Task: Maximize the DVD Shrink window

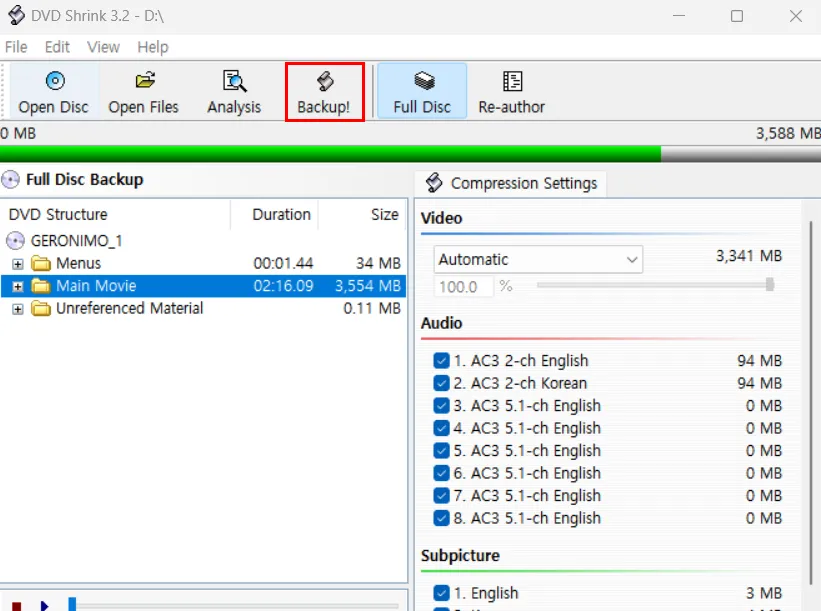Action: (737, 16)
